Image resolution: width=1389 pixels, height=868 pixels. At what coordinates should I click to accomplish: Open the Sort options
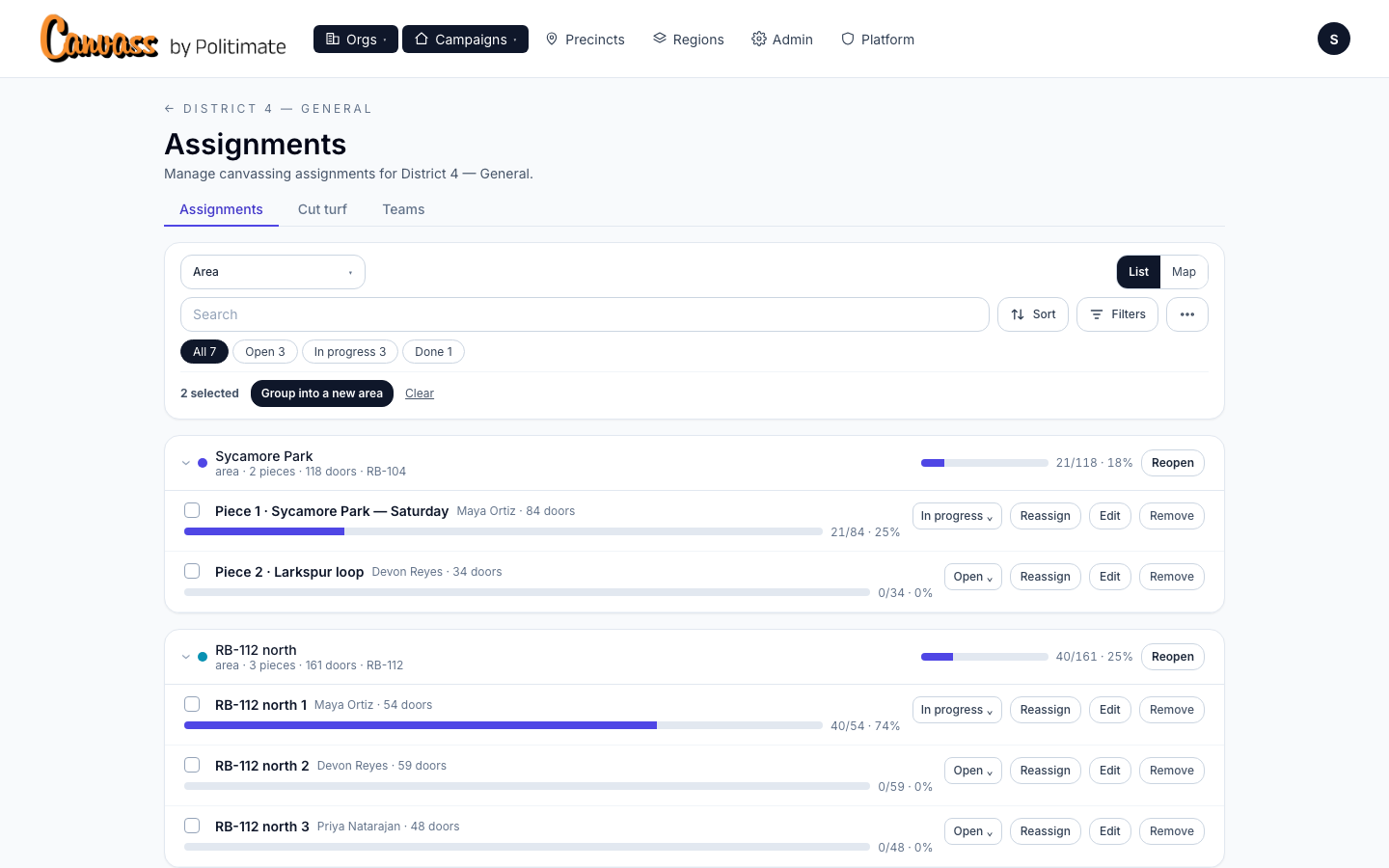tap(1033, 314)
